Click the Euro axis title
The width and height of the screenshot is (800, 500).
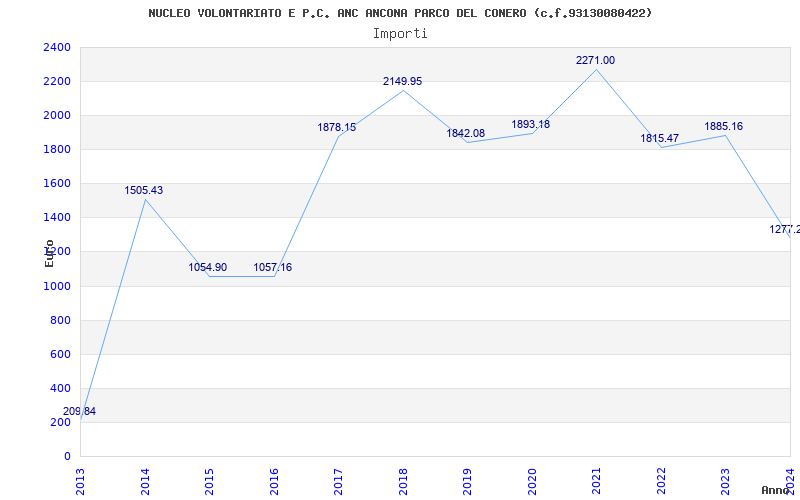(x=49, y=254)
